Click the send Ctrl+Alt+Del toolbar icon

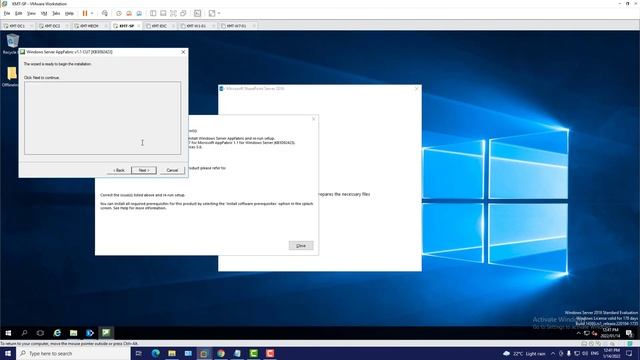105,13
